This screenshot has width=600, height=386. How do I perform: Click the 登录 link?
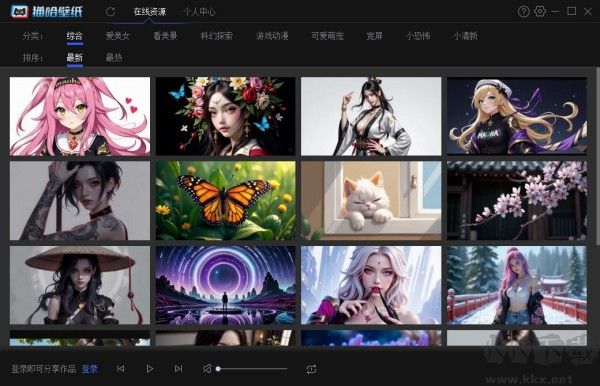coord(90,369)
